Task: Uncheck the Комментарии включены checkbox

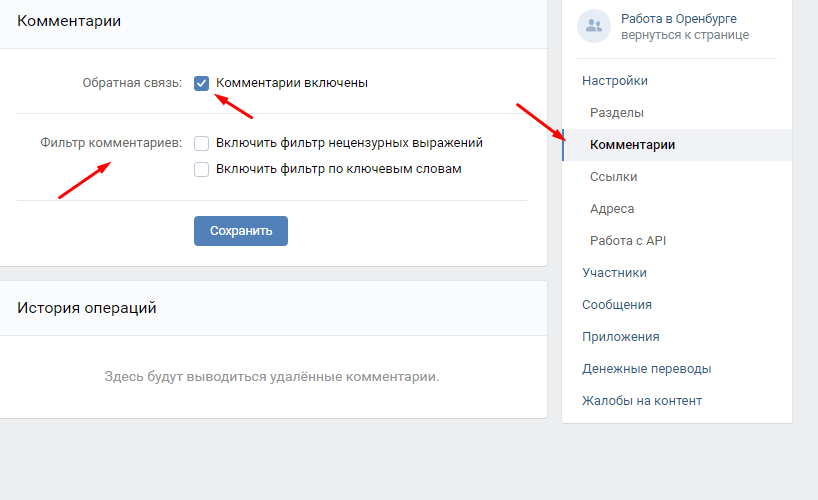Action: (201, 83)
